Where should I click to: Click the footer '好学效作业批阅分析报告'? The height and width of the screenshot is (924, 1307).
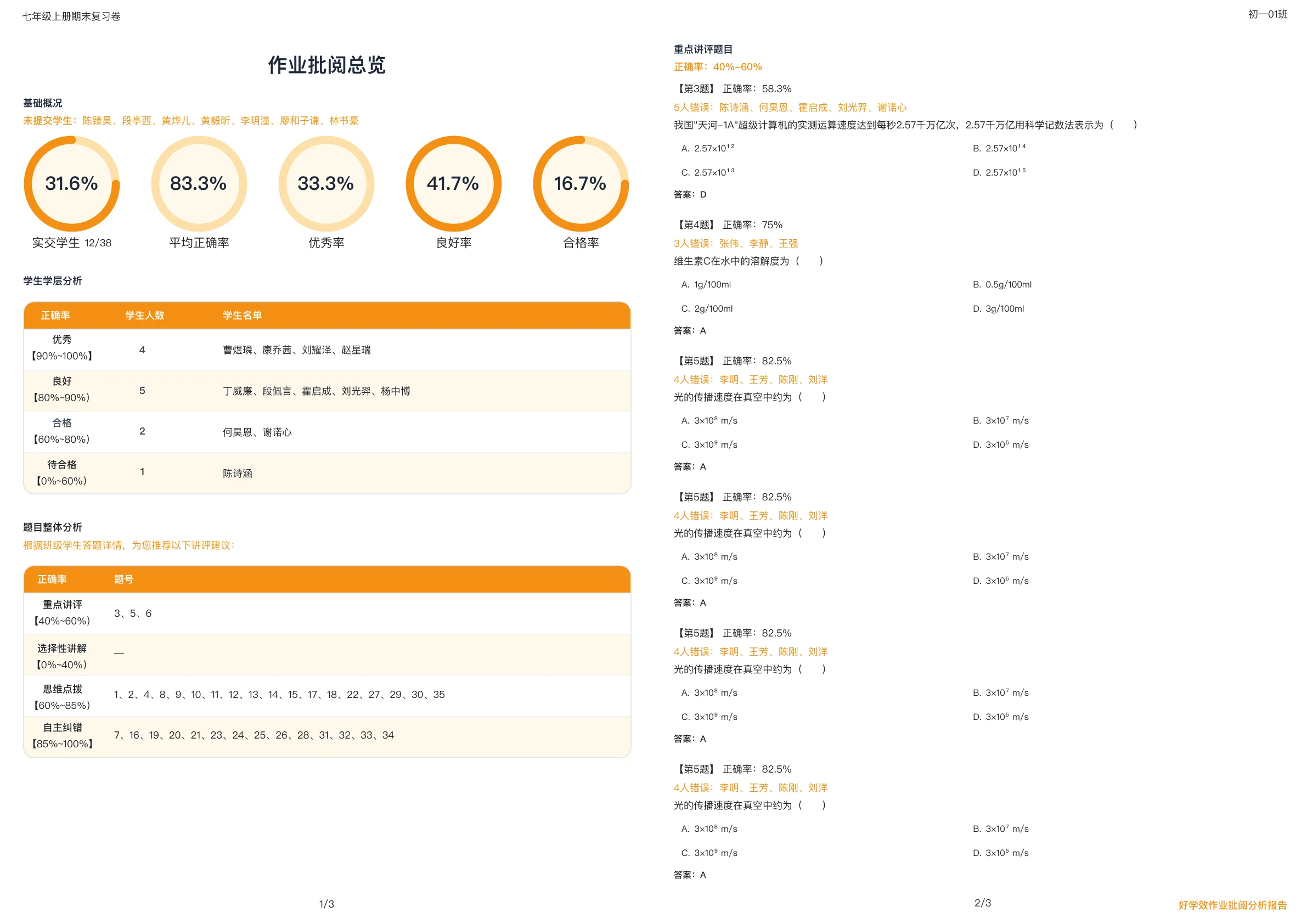pos(1232,905)
